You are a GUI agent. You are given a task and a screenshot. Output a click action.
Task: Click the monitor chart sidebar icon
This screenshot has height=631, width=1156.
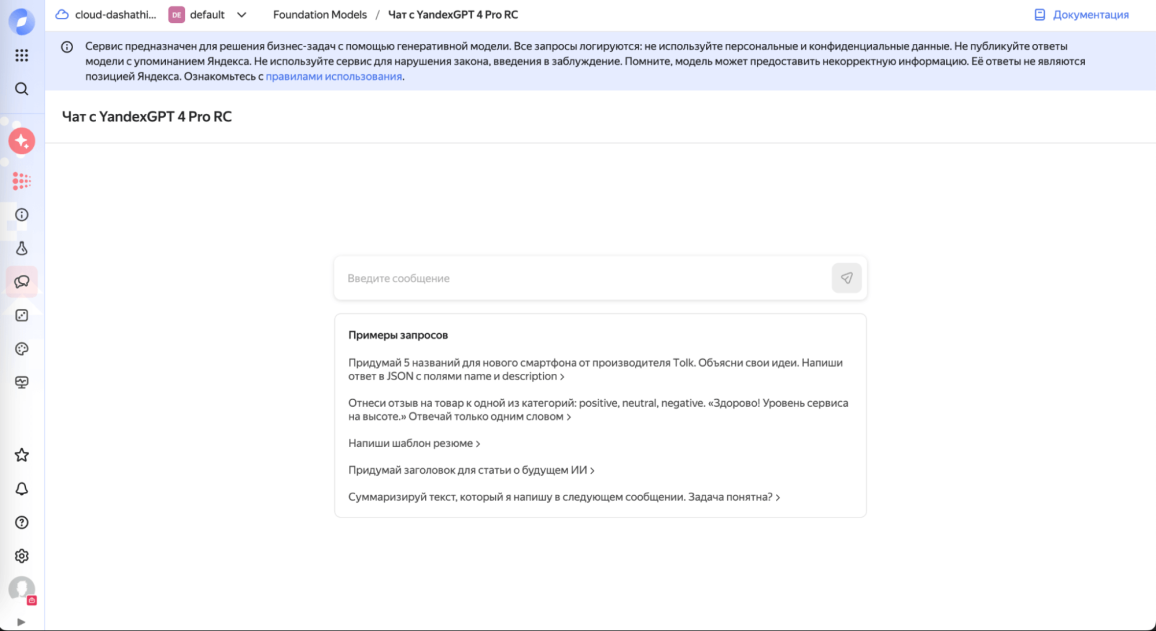tap(21, 383)
